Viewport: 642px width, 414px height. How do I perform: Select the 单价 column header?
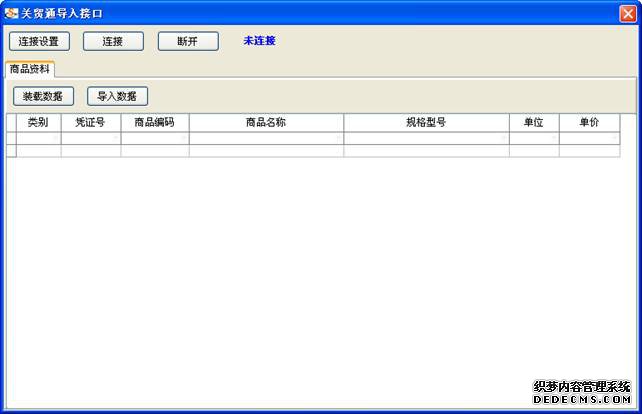[x=589, y=122]
